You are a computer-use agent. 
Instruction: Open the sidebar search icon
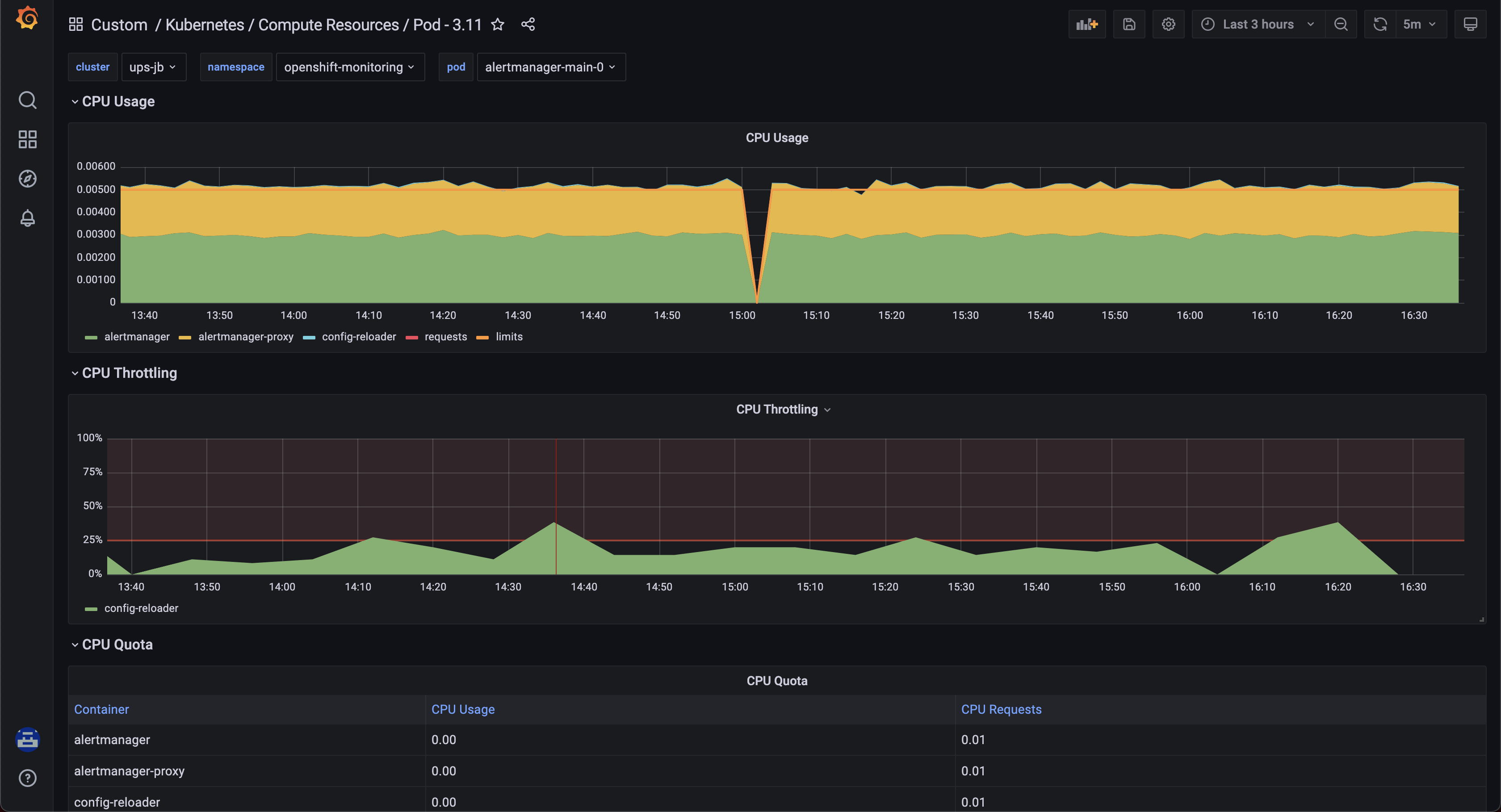click(27, 100)
